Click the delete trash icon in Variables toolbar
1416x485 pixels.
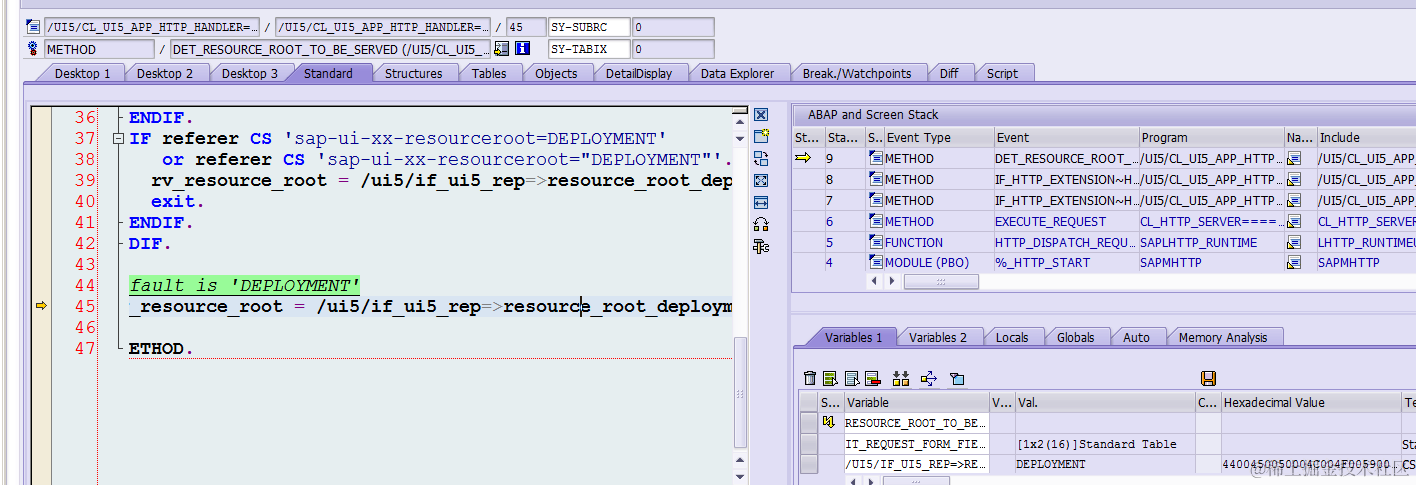[x=811, y=378]
